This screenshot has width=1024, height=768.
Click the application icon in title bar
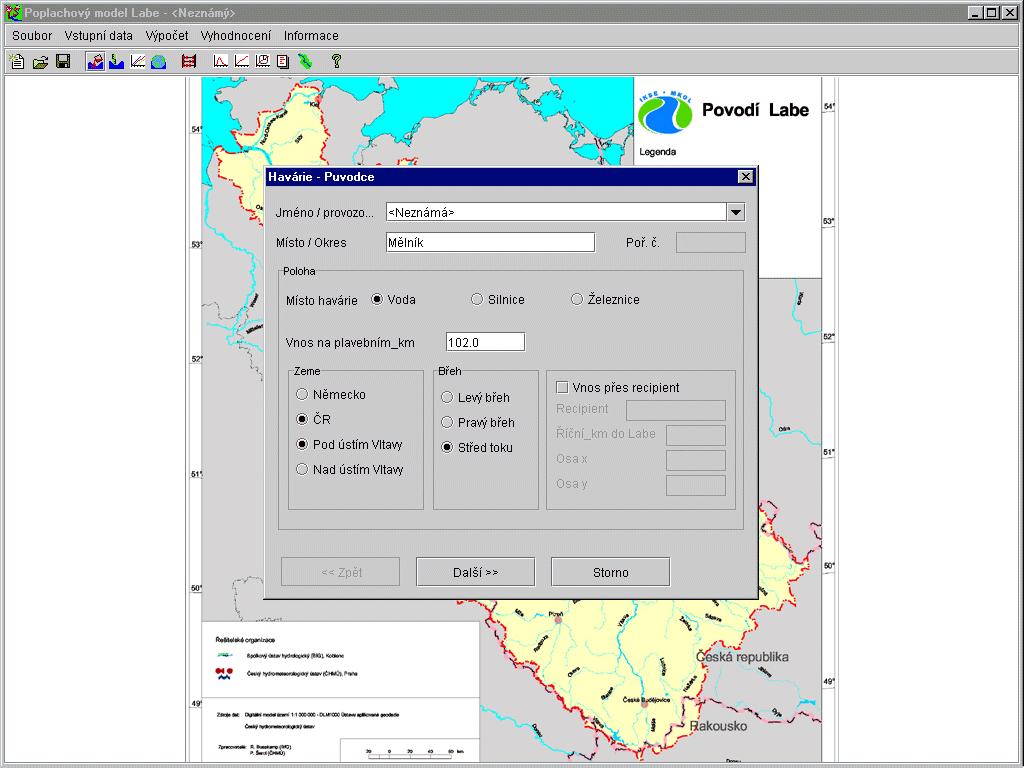tap(12, 12)
